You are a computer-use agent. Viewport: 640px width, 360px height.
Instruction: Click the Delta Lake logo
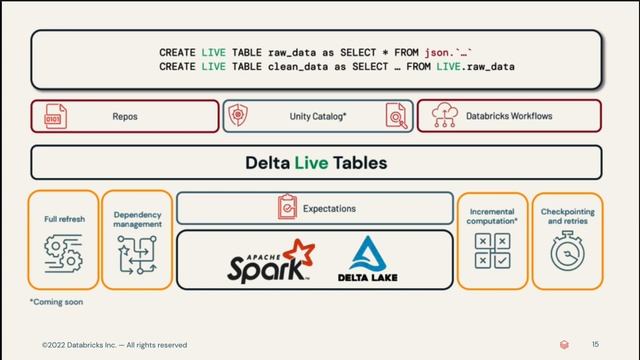point(368,259)
